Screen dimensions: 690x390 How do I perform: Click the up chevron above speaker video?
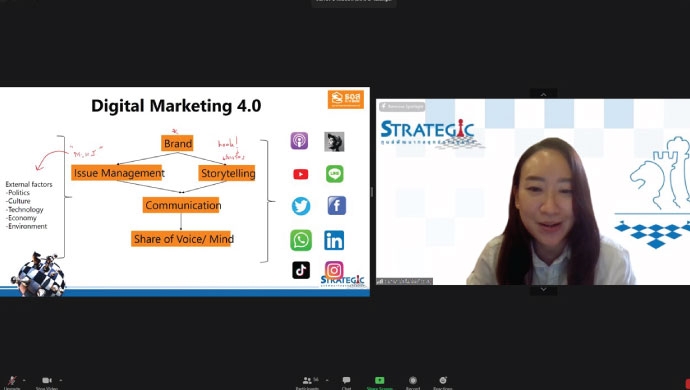coord(543,94)
